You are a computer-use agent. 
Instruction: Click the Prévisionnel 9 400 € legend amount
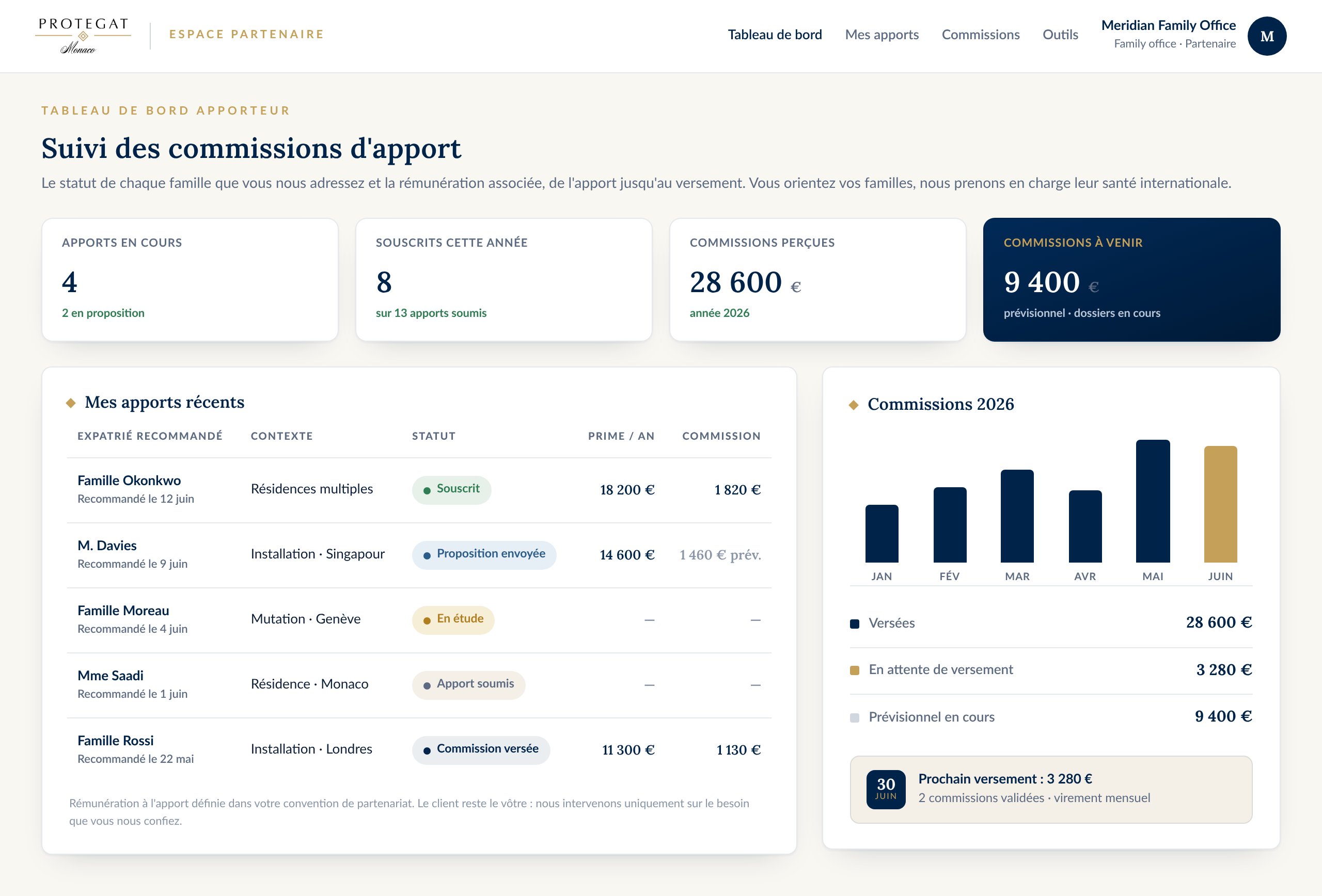pyautogui.click(x=1223, y=716)
